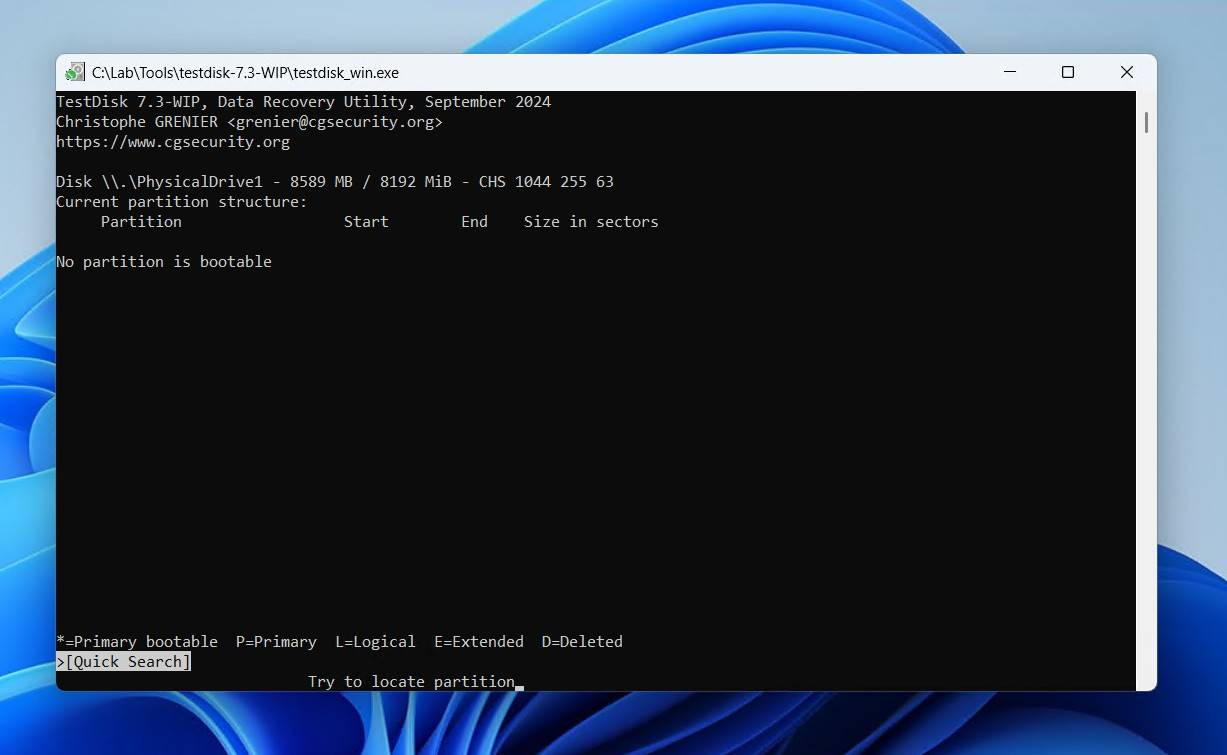Click the No partition is bootable message
1227x755 pixels.
click(x=164, y=262)
